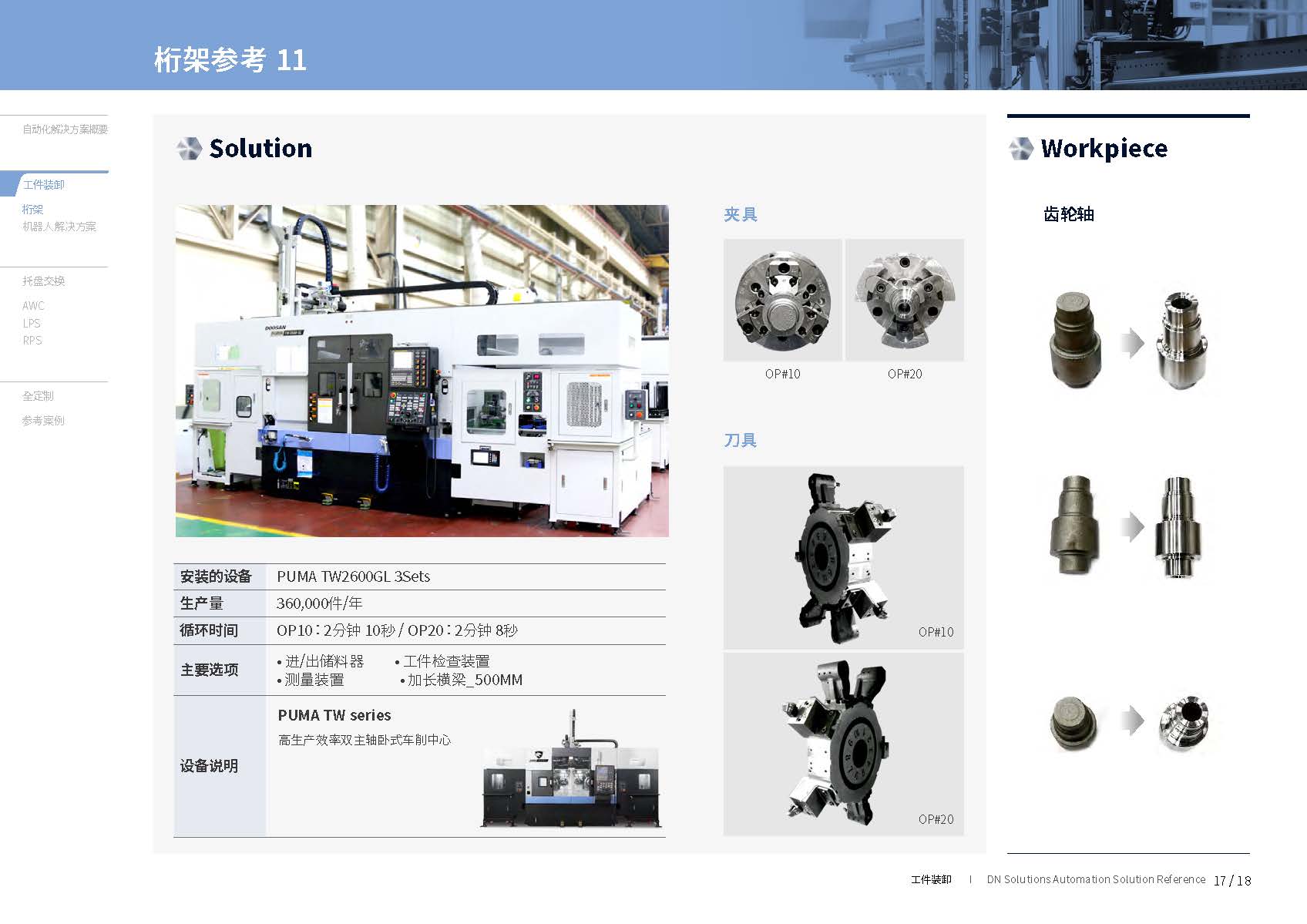Click the OP#10 fixture chuck image
Viewport: 1307px width, 924px height.
pyautogui.click(x=782, y=300)
